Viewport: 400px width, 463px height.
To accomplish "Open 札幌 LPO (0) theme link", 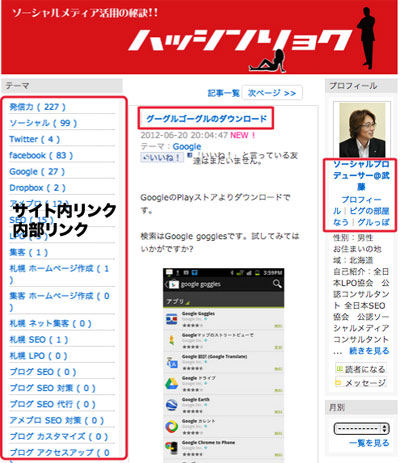I will tap(38, 356).
